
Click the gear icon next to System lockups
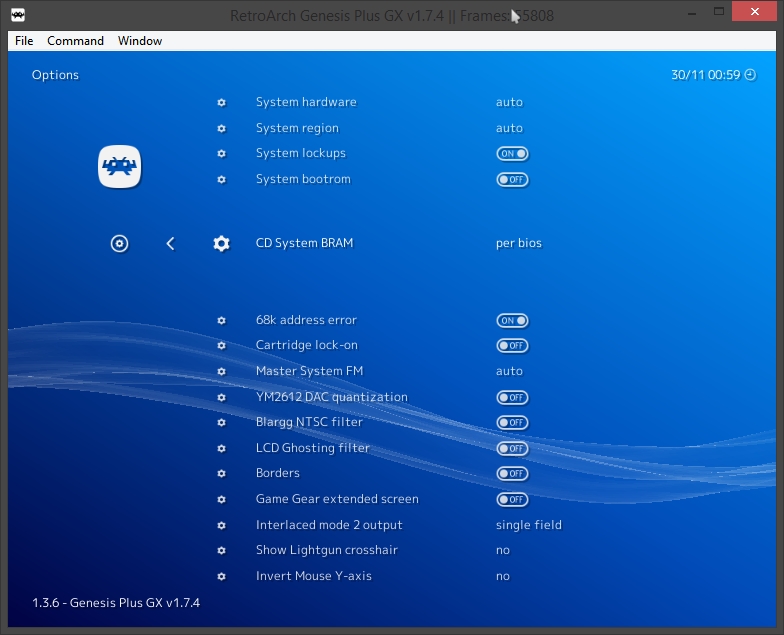point(222,154)
